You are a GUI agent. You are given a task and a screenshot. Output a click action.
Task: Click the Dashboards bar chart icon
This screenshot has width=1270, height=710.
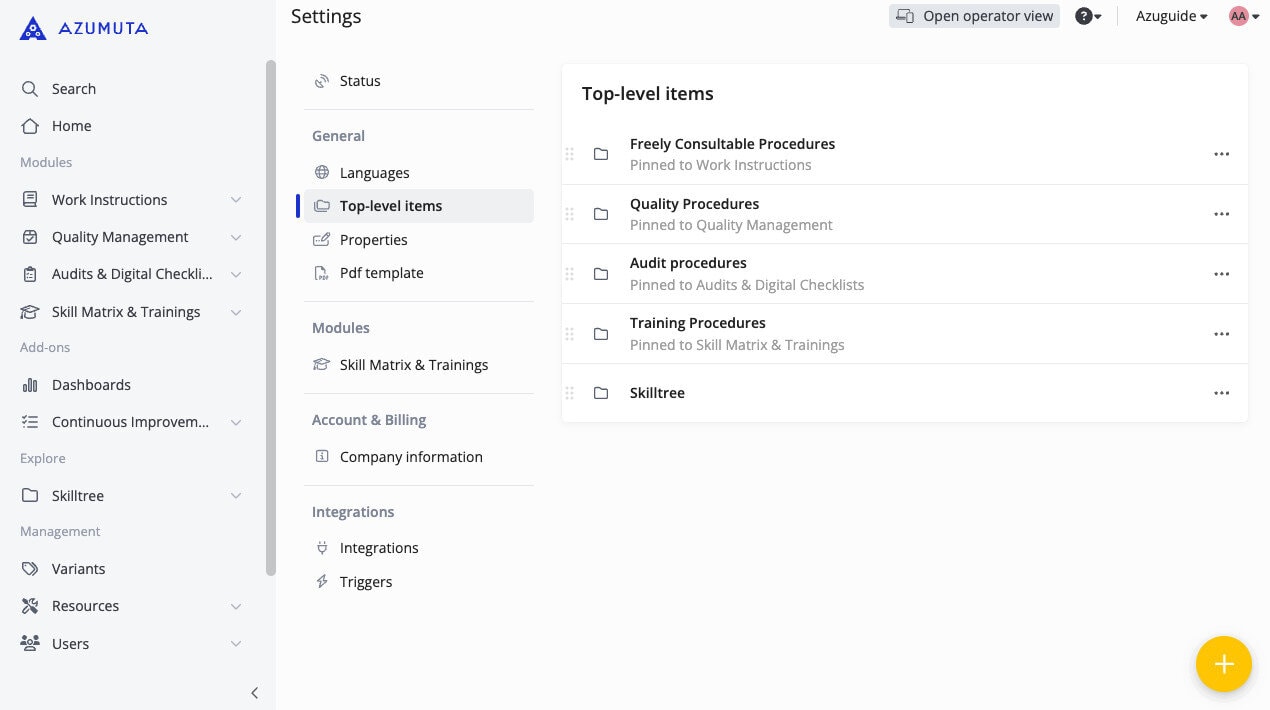click(x=30, y=385)
